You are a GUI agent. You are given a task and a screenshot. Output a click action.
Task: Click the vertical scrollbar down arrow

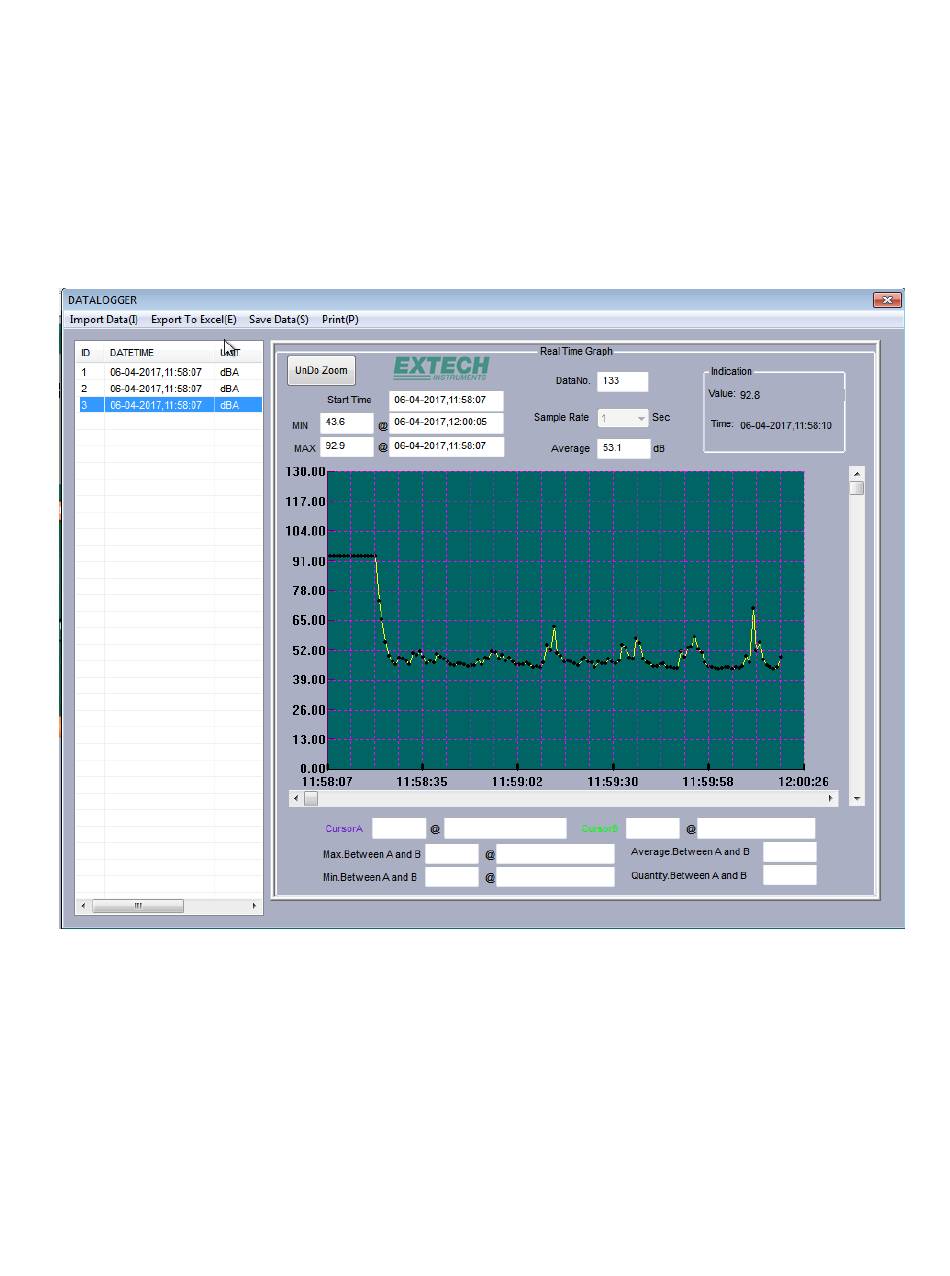pyautogui.click(x=856, y=798)
